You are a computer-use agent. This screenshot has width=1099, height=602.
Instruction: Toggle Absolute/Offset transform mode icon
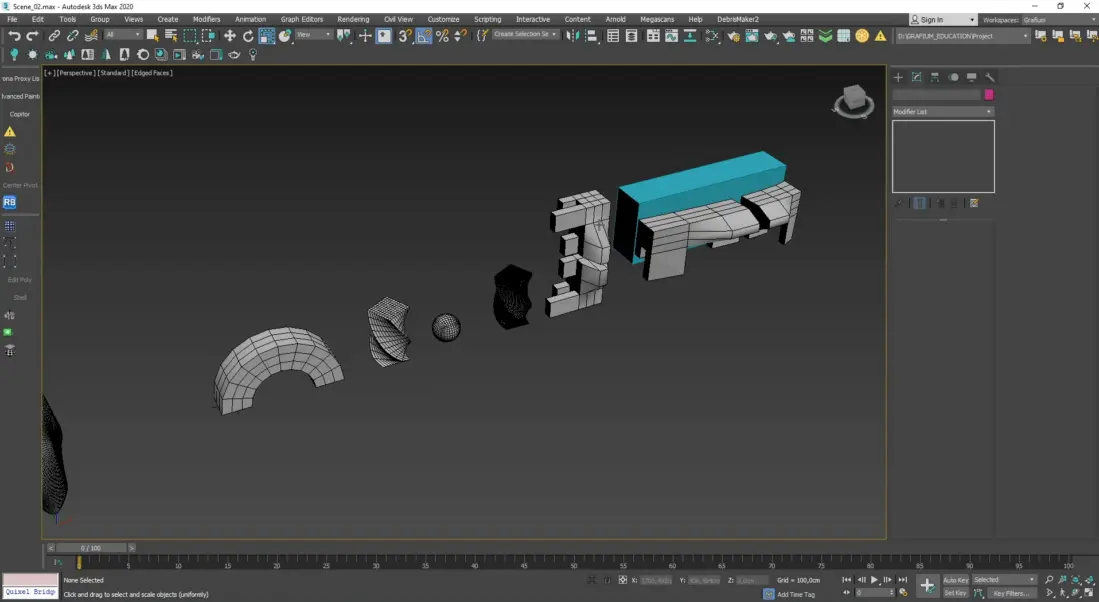[x=622, y=580]
